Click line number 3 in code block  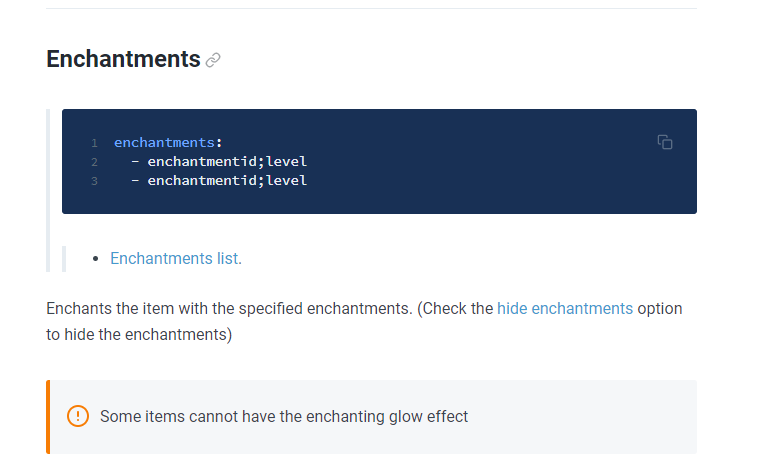tap(94, 181)
